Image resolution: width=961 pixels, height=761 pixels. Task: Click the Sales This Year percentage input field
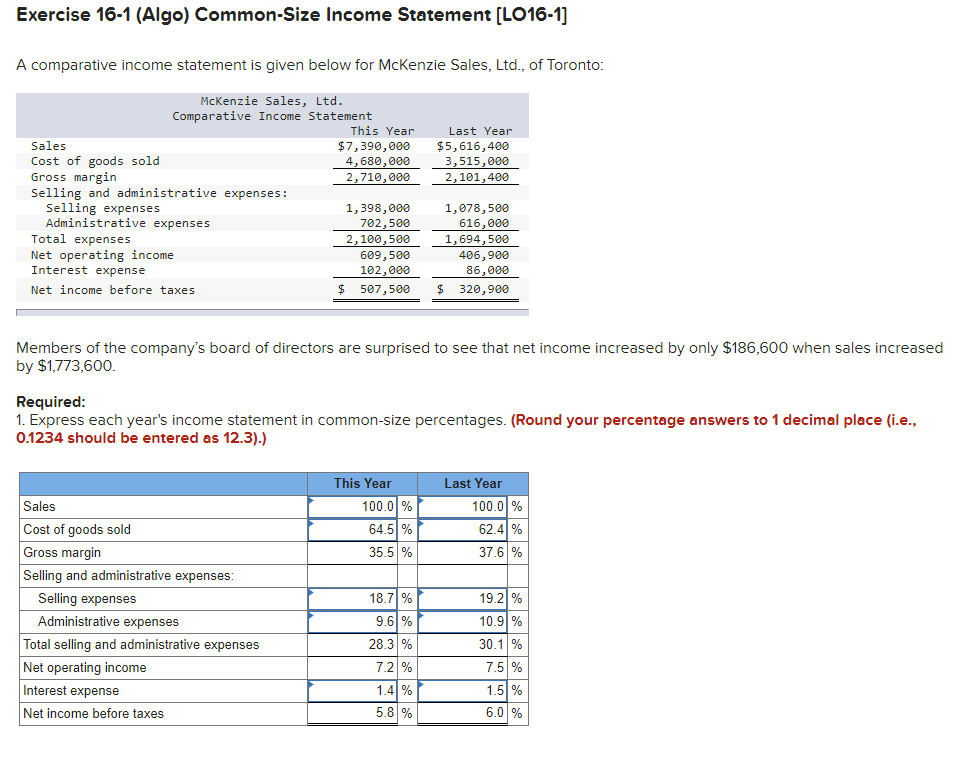click(355, 506)
